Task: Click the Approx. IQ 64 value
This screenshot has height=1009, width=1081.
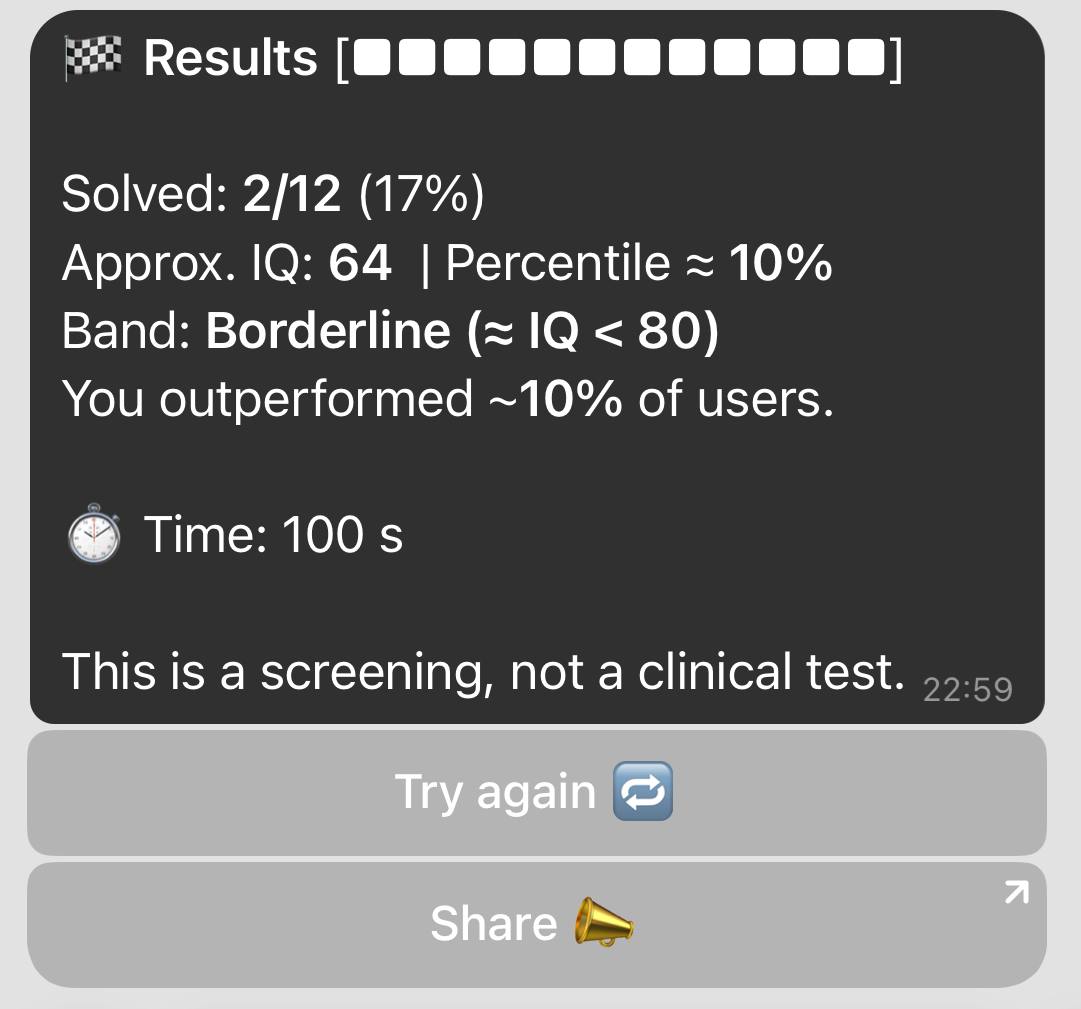Action: point(360,263)
